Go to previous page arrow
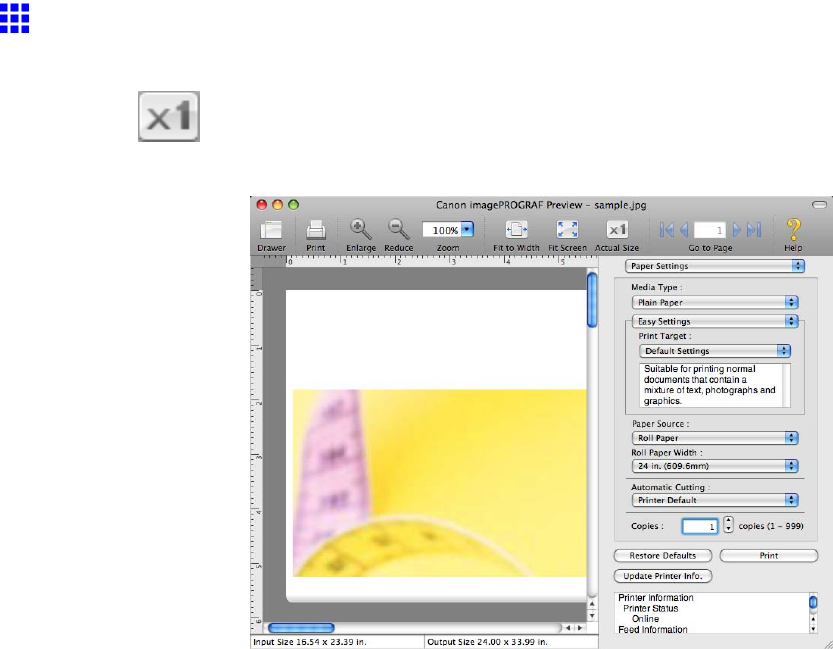The height and width of the screenshot is (649, 833). point(684,230)
